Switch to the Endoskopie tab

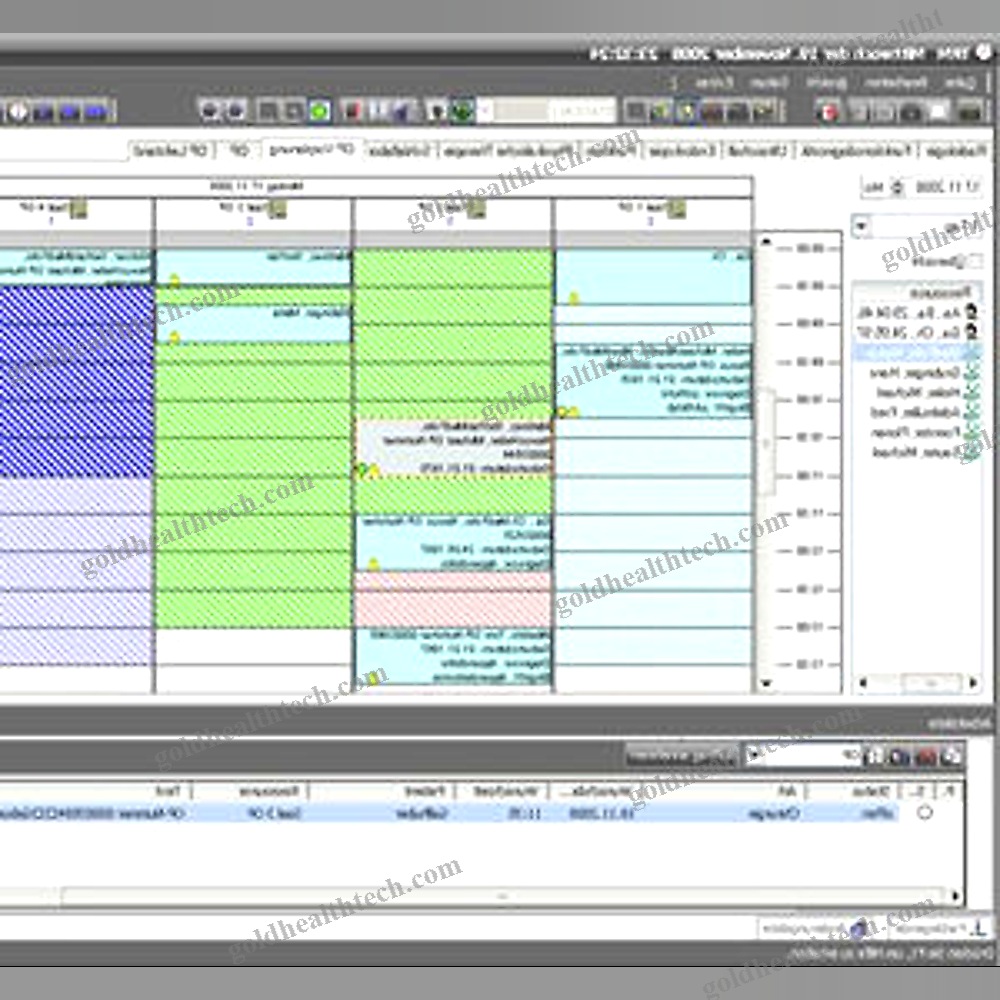click(682, 151)
